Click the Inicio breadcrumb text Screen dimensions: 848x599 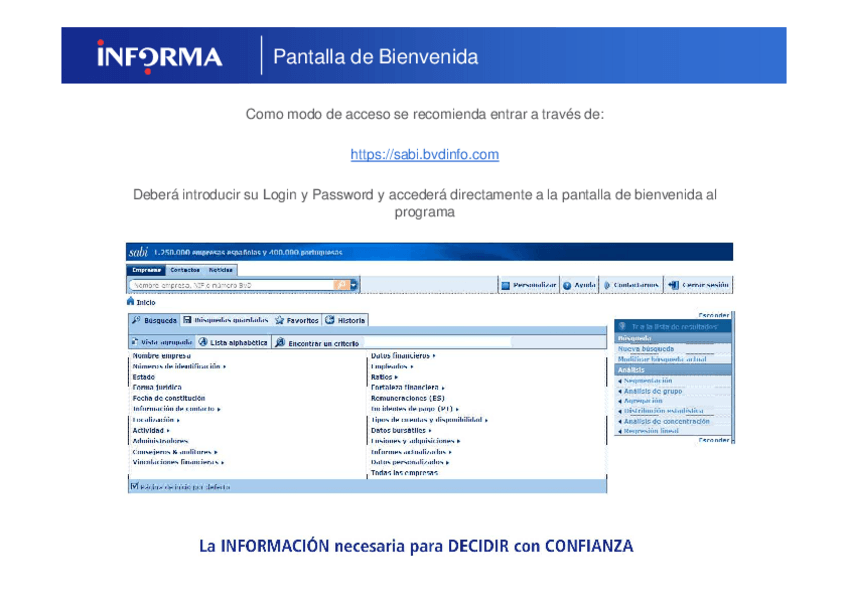click(145, 302)
